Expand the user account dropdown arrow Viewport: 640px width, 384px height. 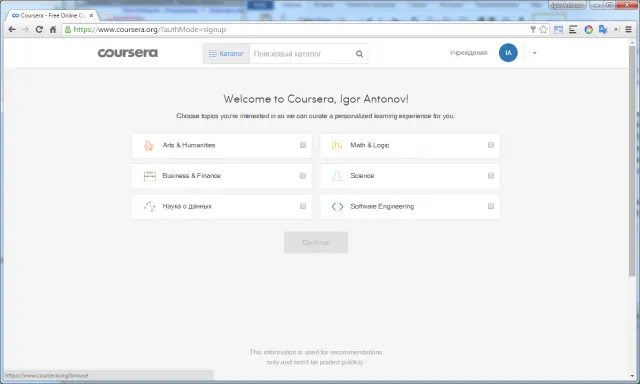(534, 53)
